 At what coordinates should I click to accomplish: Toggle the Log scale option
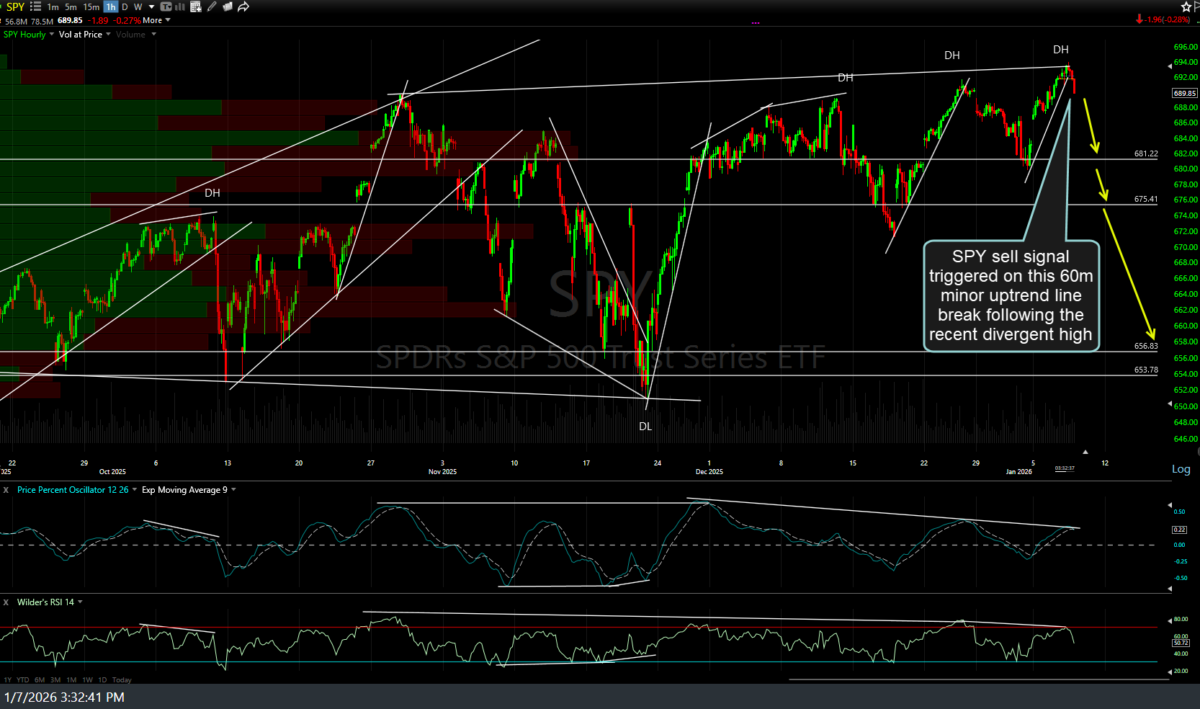tap(1181, 469)
